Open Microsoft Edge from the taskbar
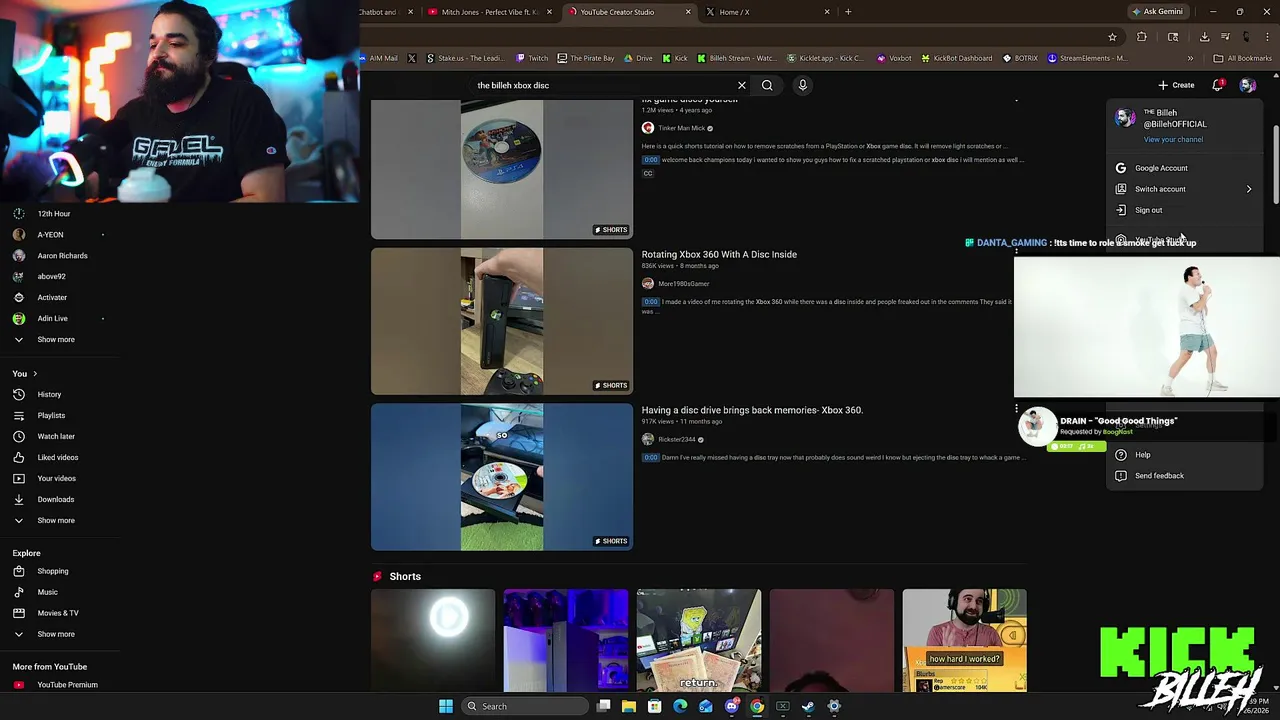 tap(680, 706)
